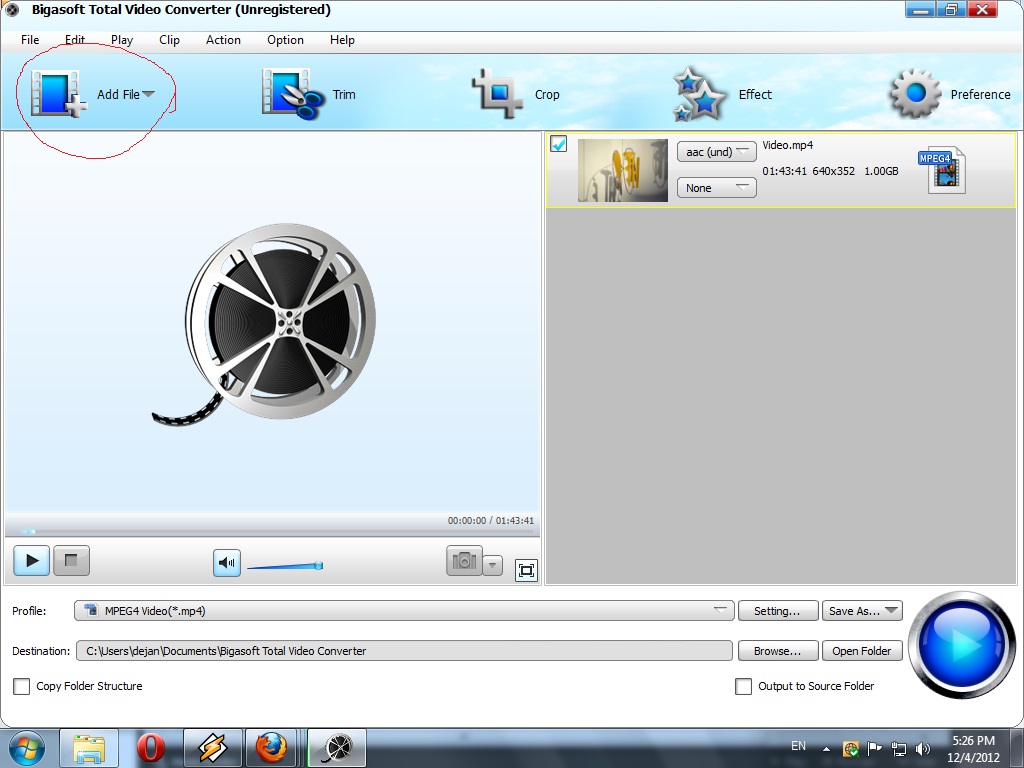Screen dimensions: 1024x768
Task: Select the Video.mp4 thumbnail
Action: [x=623, y=170]
